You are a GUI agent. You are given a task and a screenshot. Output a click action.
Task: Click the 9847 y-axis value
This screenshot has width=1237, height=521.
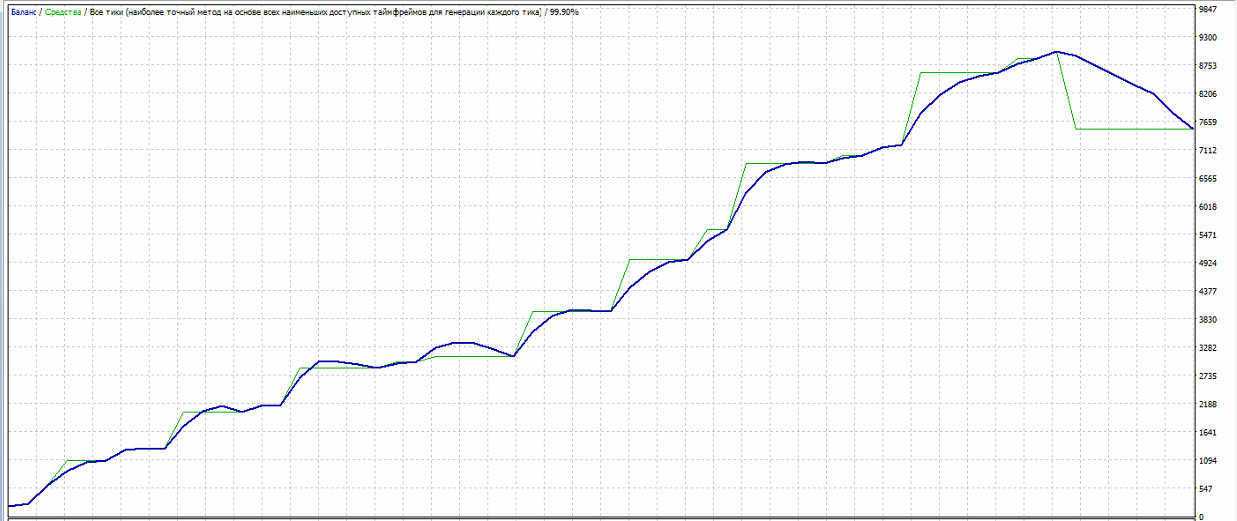click(x=1207, y=10)
